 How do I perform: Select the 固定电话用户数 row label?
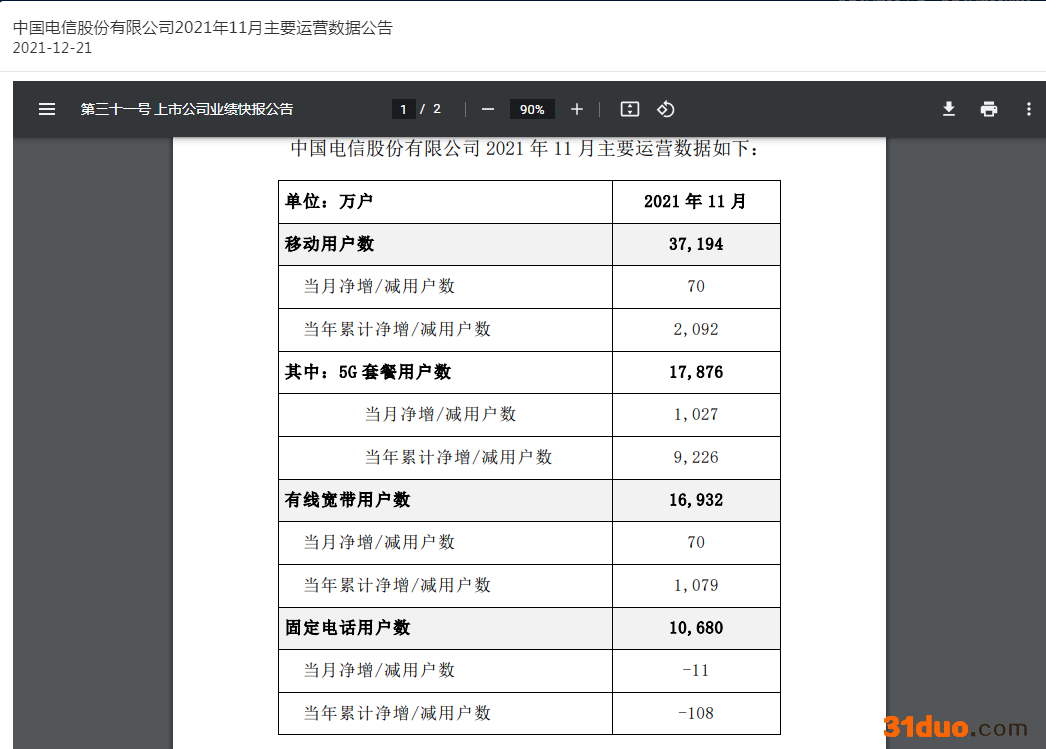[347, 628]
